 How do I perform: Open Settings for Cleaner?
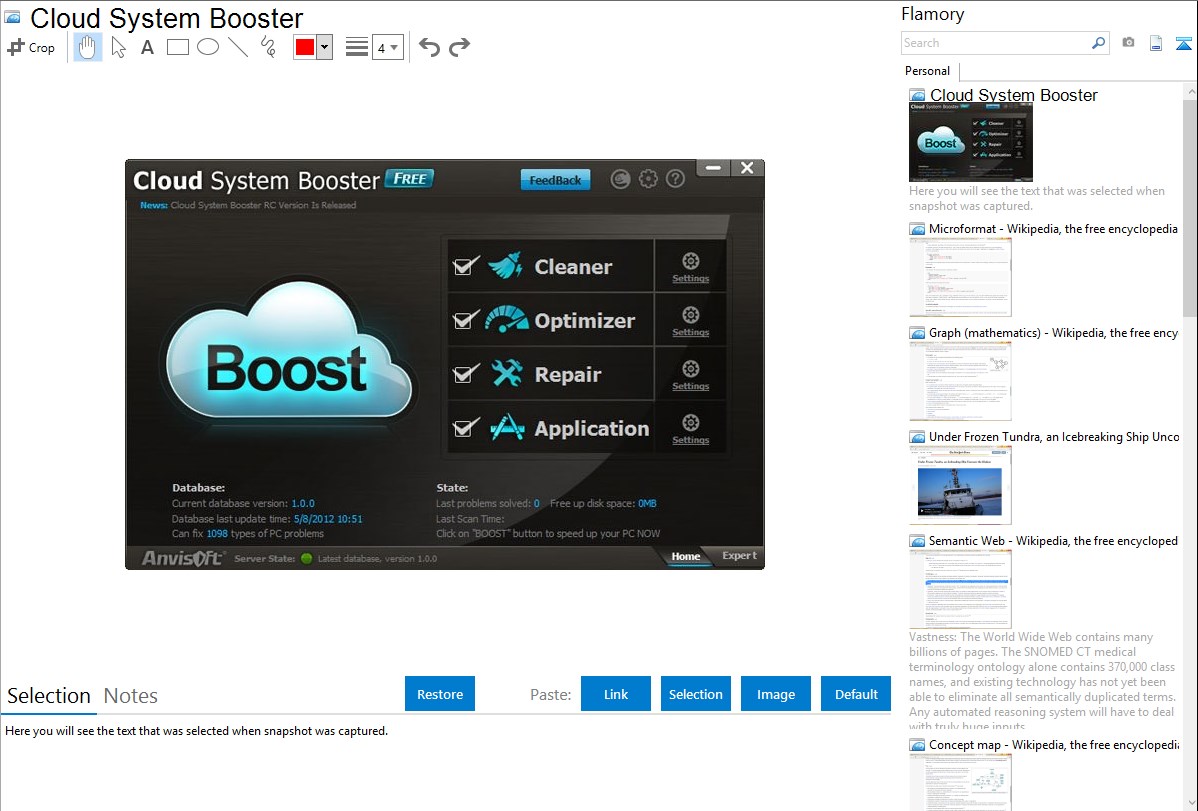click(x=691, y=268)
